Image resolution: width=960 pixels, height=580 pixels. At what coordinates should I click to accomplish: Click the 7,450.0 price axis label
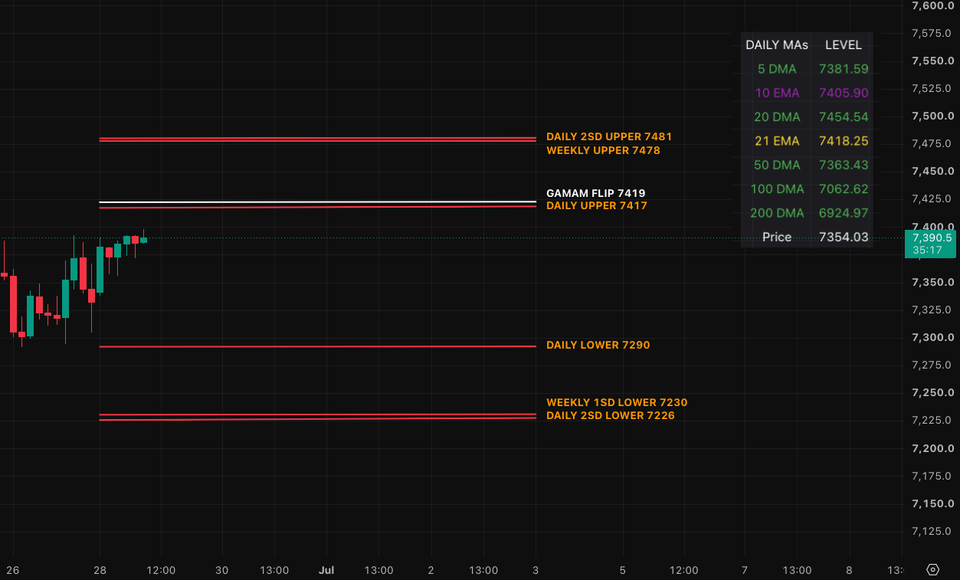click(932, 171)
